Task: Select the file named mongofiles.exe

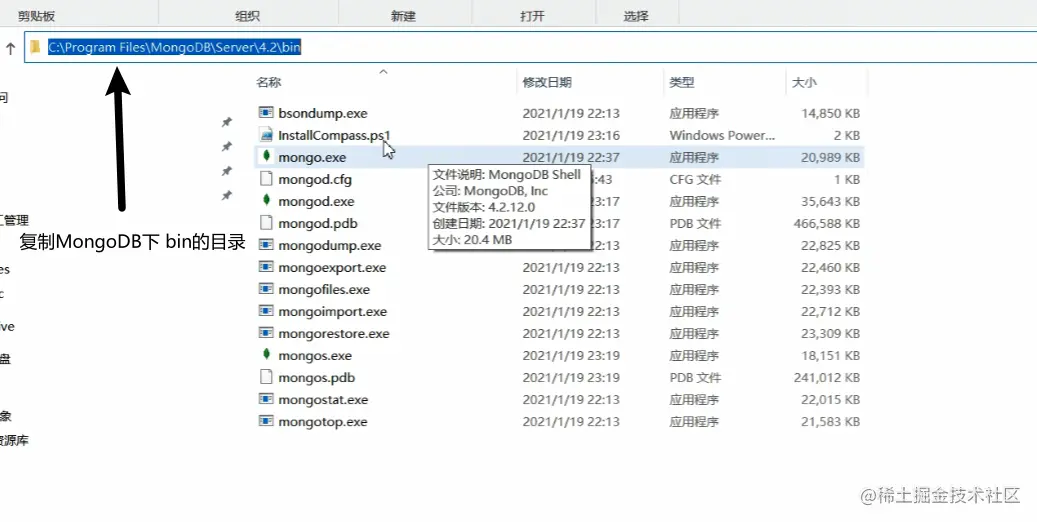Action: pyautogui.click(x=324, y=290)
